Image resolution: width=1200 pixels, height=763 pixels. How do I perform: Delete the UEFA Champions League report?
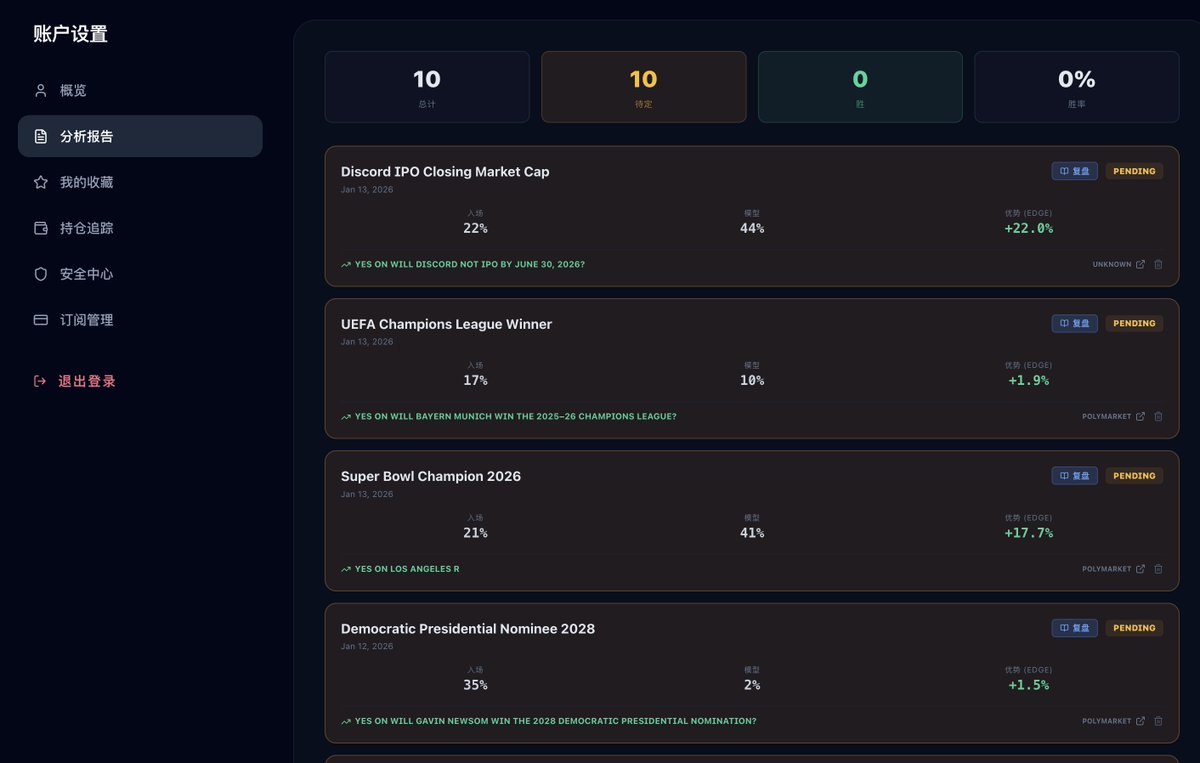pos(1158,416)
